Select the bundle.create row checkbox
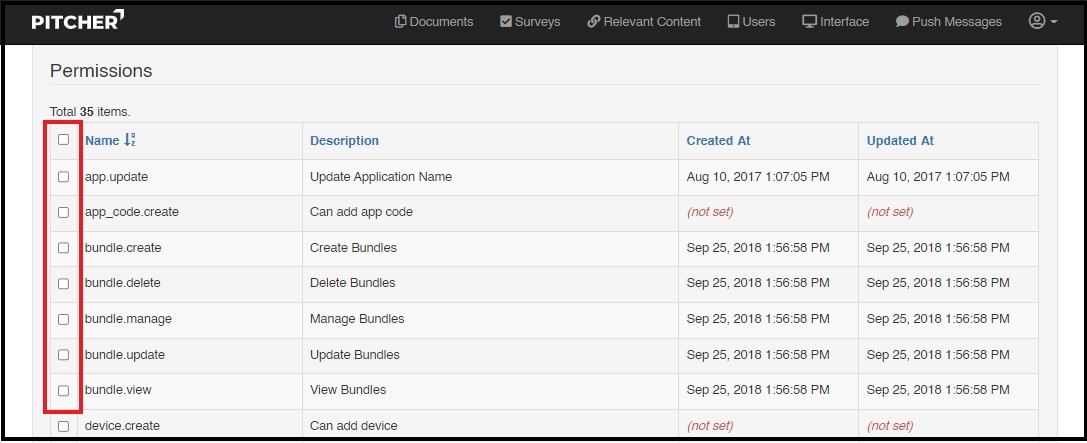 (63, 248)
